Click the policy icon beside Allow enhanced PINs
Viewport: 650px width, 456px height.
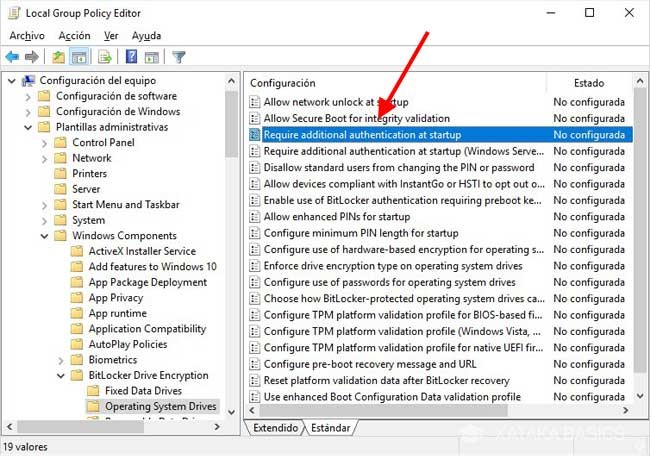click(255, 217)
